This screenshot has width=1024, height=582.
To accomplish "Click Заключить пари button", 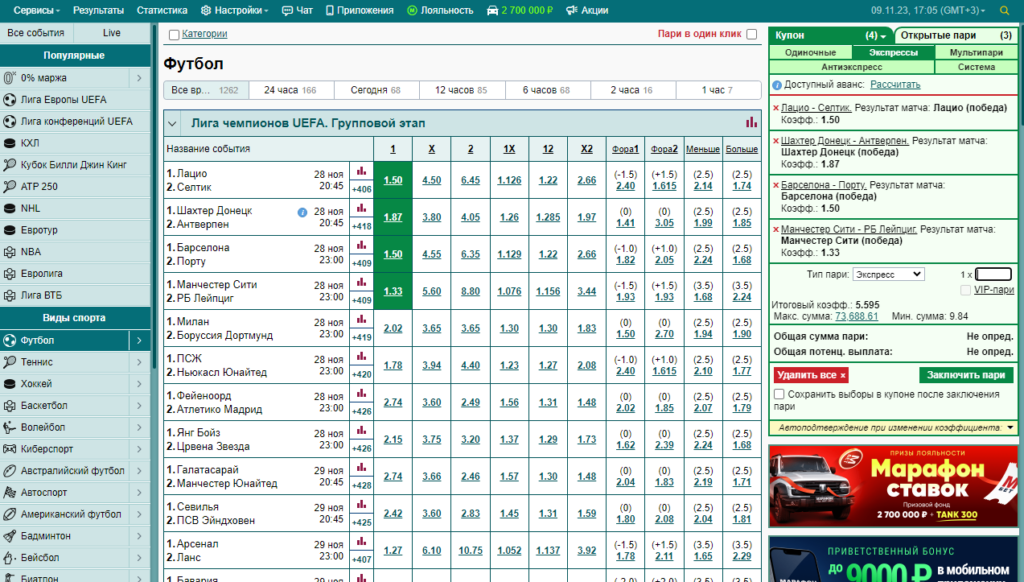I will click(966, 375).
